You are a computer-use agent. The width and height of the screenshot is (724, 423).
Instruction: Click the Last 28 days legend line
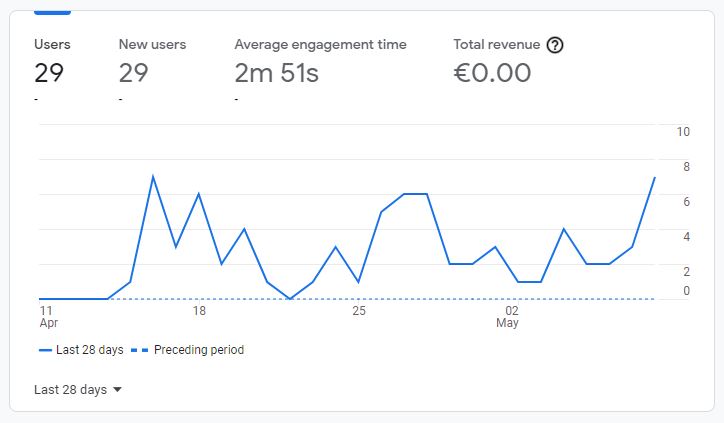click(45, 350)
